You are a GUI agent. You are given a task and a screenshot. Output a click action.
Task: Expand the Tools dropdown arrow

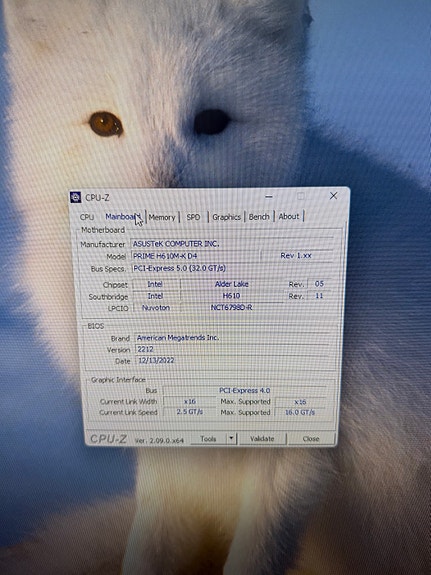pyautogui.click(x=231, y=438)
